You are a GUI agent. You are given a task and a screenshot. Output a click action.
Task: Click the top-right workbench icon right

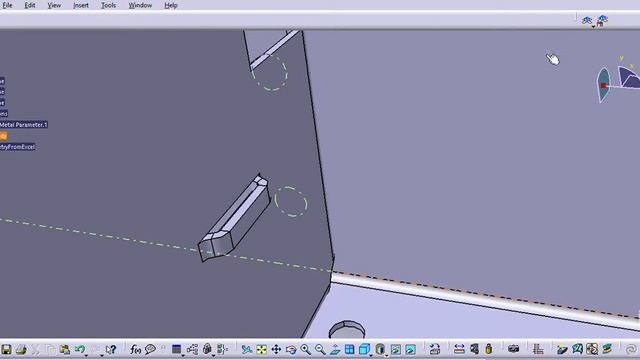pyautogui.click(x=602, y=20)
